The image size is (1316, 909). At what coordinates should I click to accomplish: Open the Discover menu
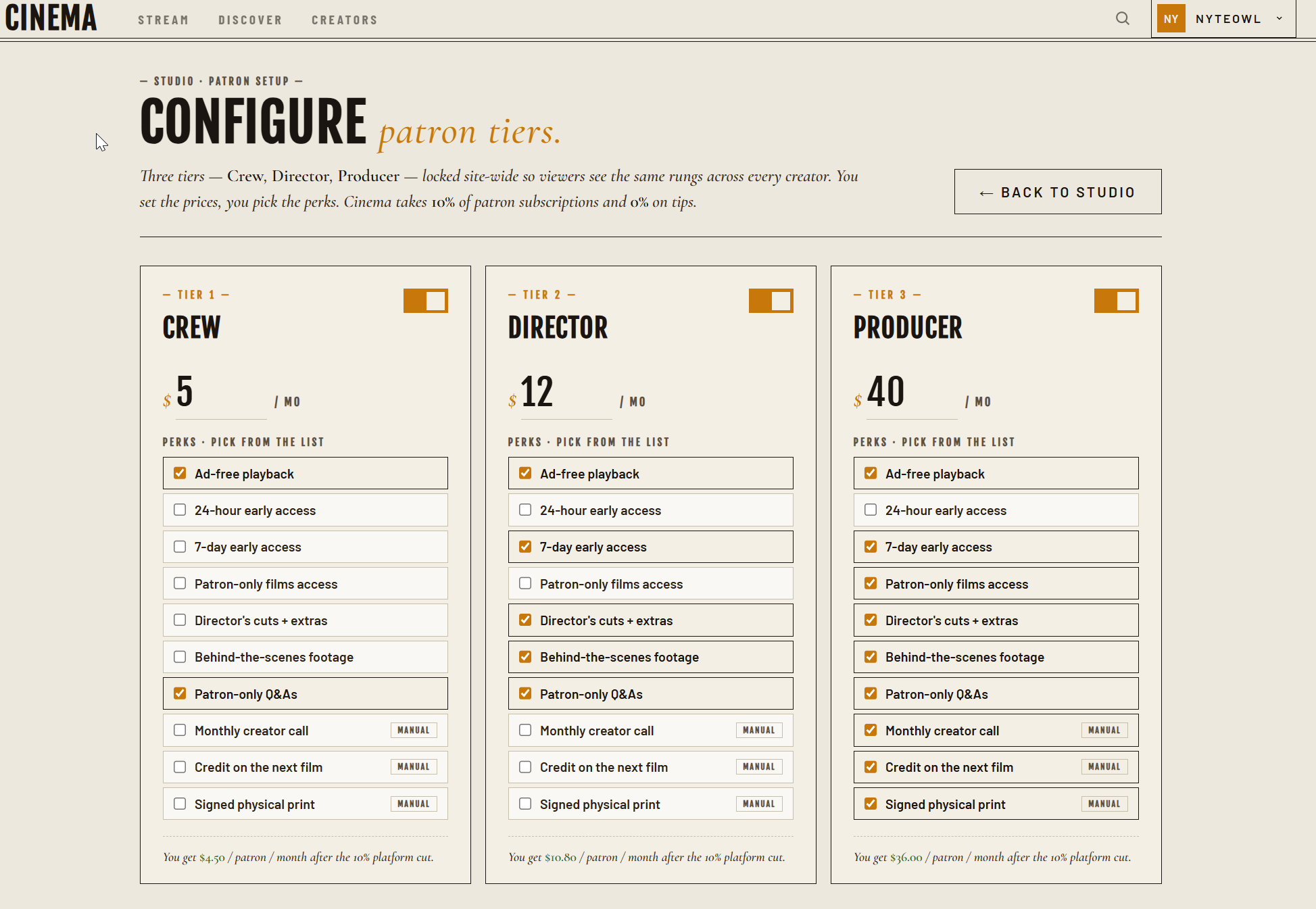(x=250, y=20)
